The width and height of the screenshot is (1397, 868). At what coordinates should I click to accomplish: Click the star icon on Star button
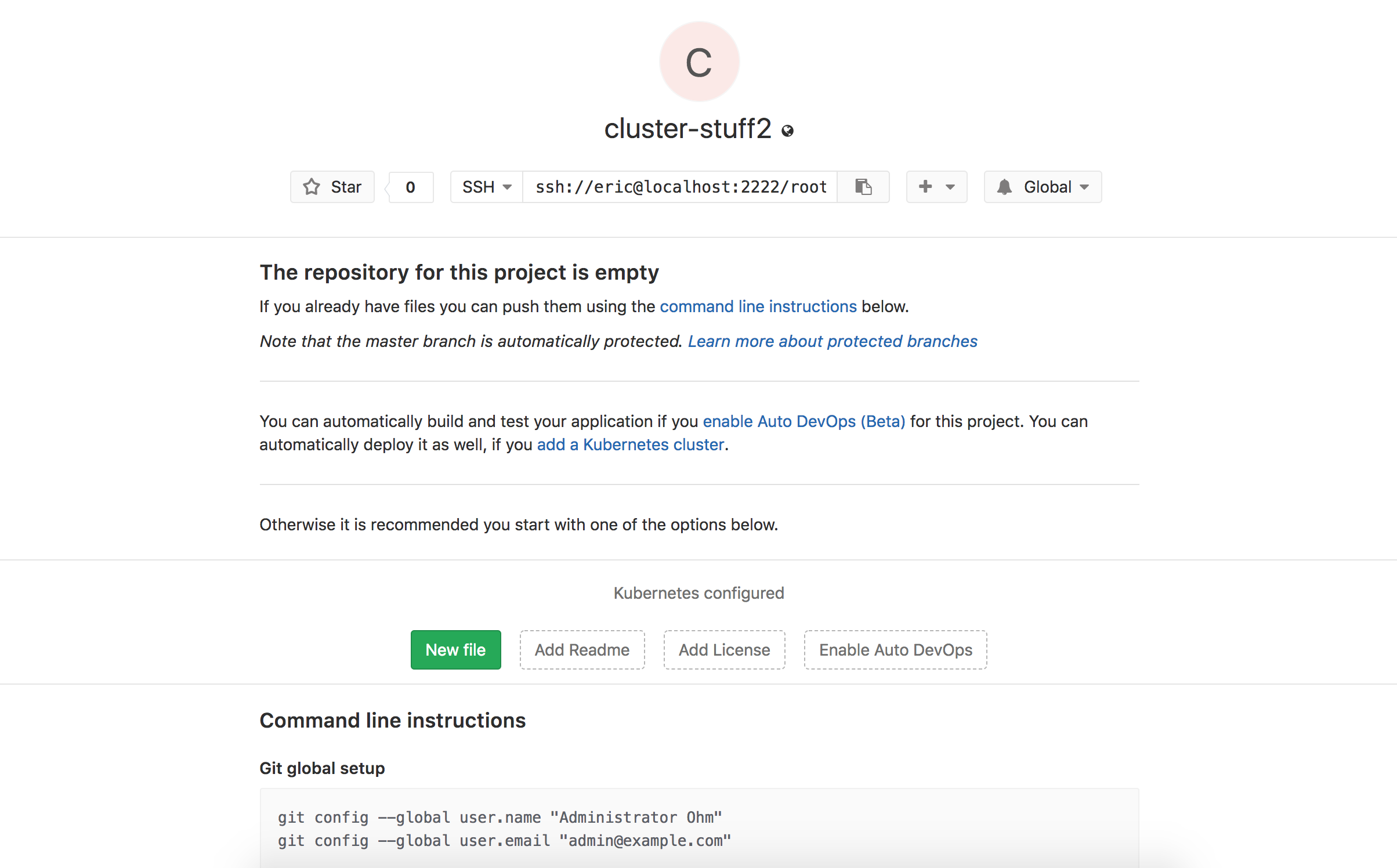coord(312,187)
